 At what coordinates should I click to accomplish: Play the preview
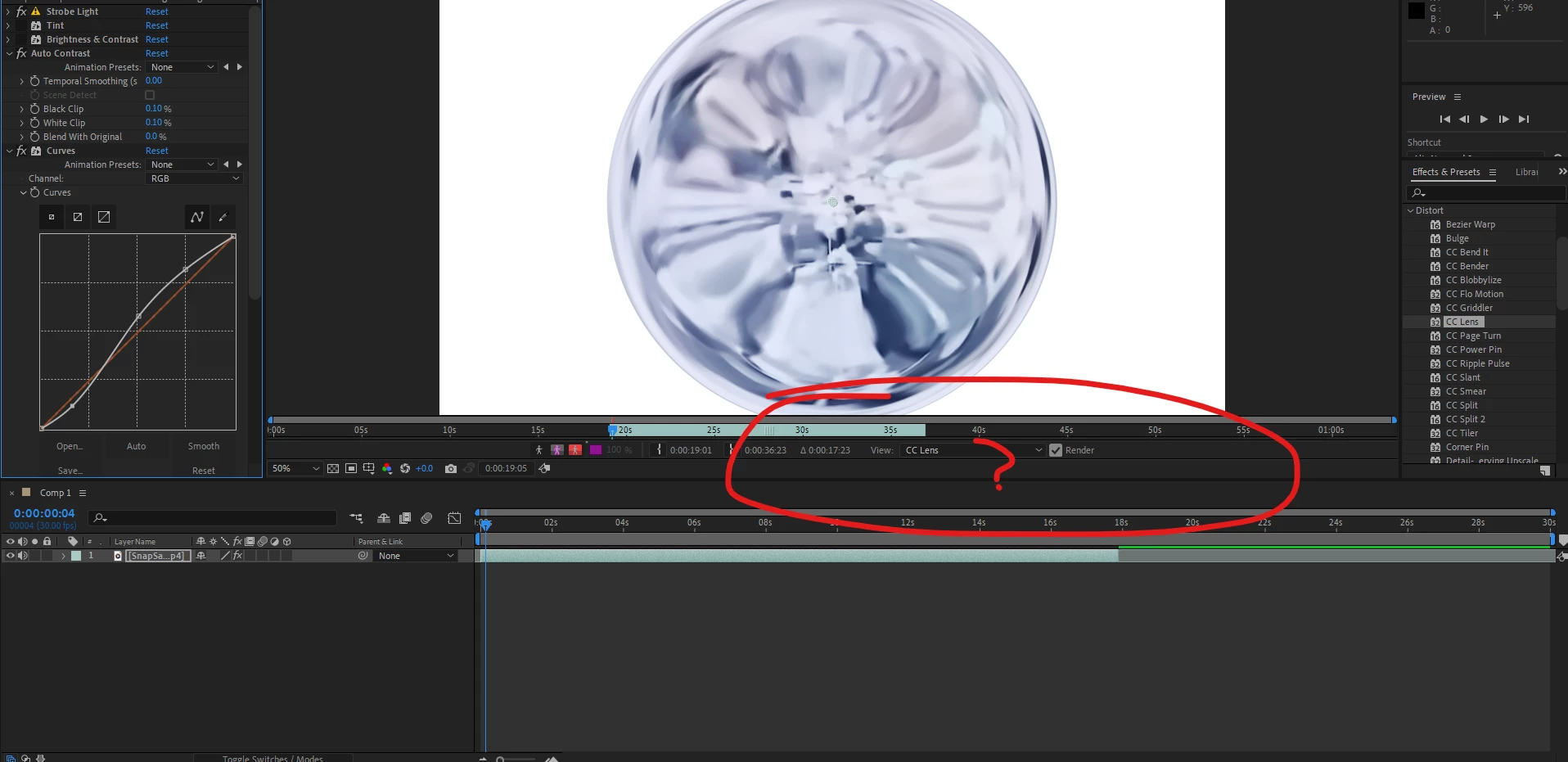pos(1484,119)
